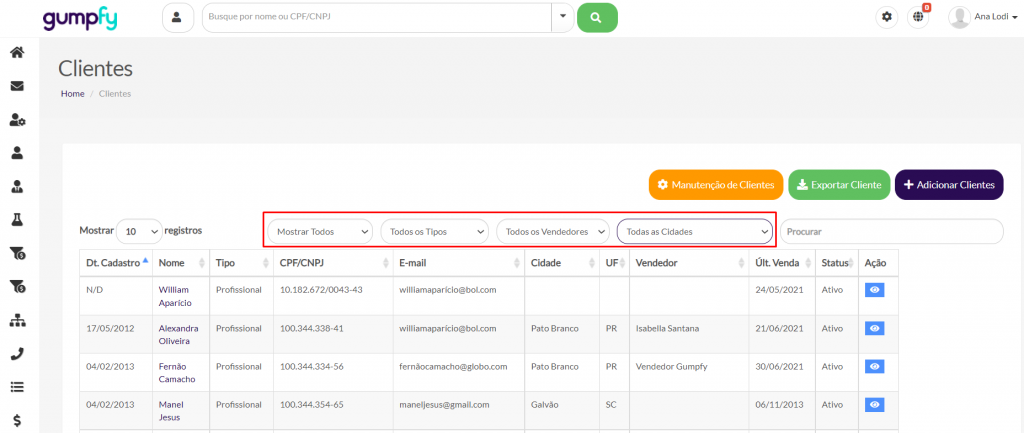1024x433 pixels.
Task: Click the Adicionar Clientes button
Action: [x=948, y=185]
